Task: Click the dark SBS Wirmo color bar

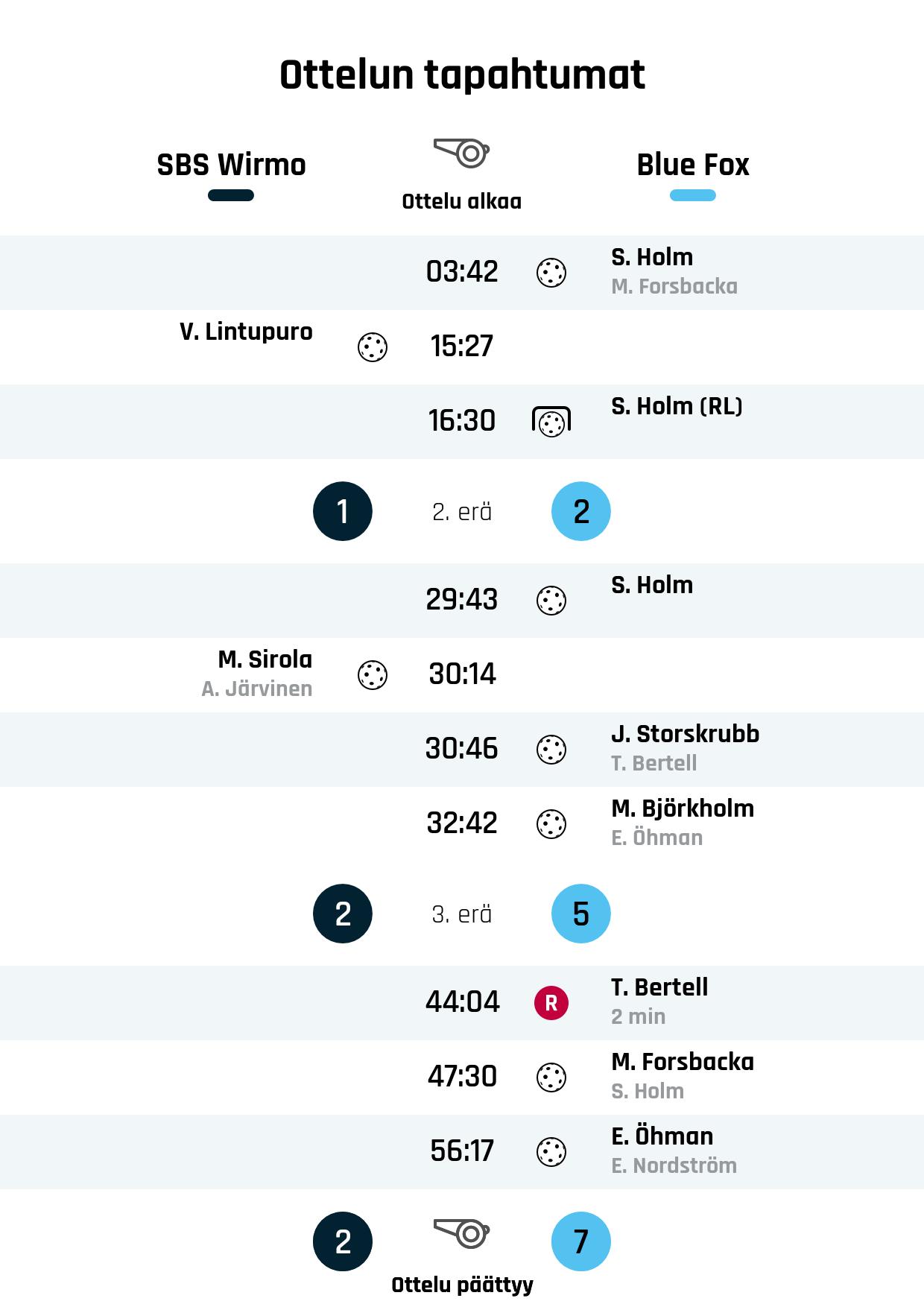Action: pos(231,196)
